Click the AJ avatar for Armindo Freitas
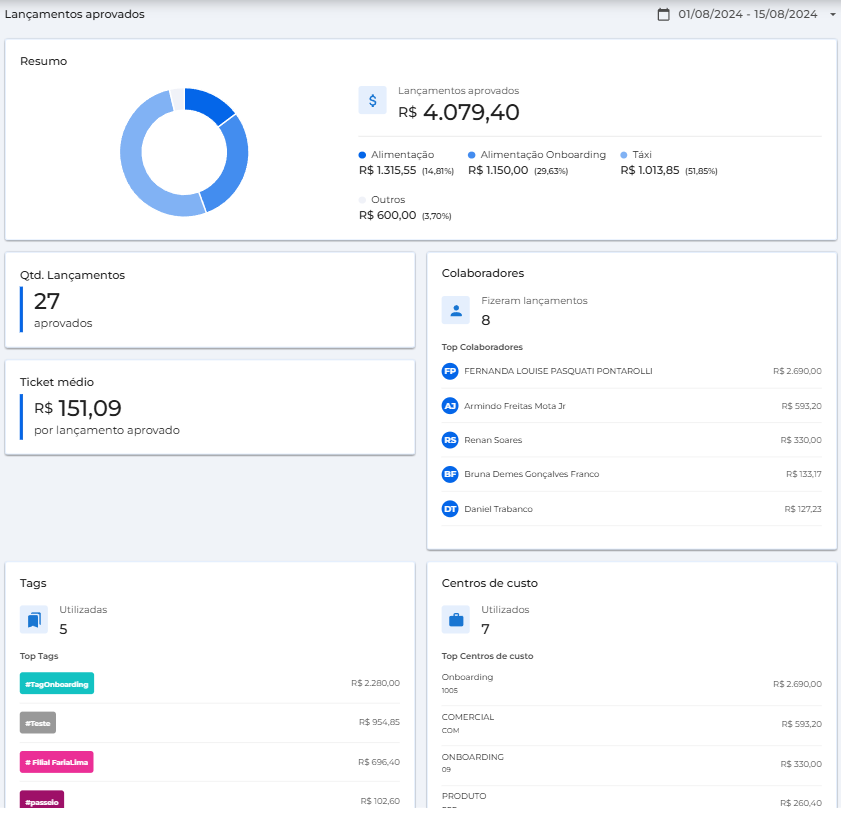 coord(450,406)
